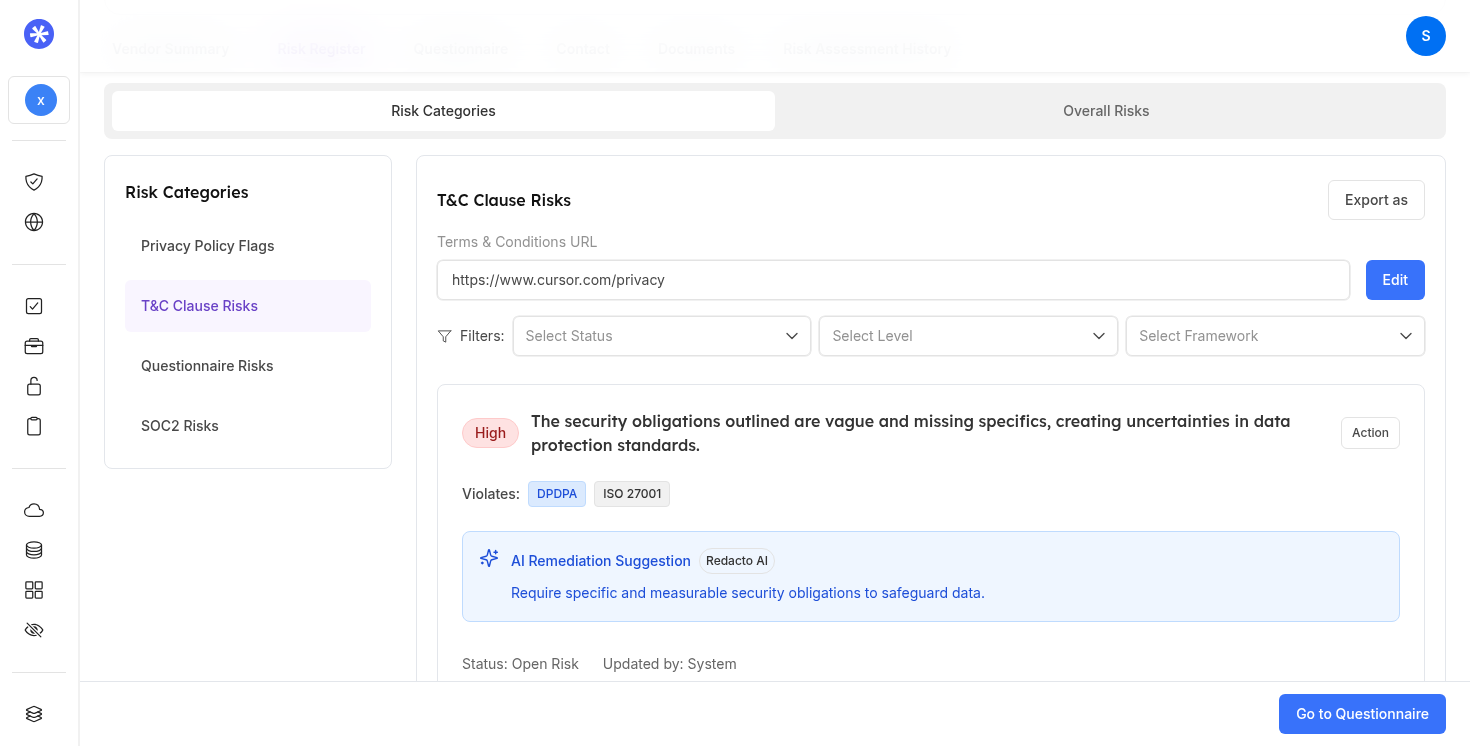Select the unlocked padlock sidebar icon
The height and width of the screenshot is (746, 1470).
pos(34,387)
